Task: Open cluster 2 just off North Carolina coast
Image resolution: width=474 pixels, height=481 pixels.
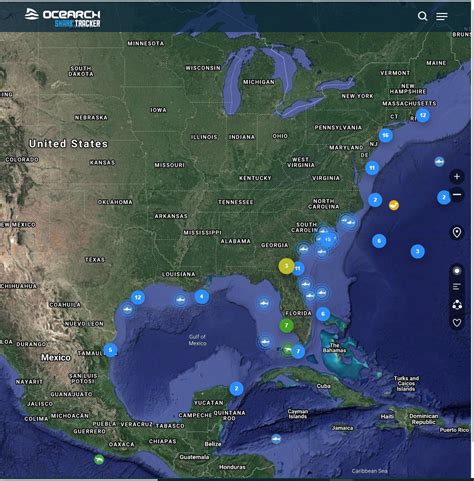Action: [375, 200]
